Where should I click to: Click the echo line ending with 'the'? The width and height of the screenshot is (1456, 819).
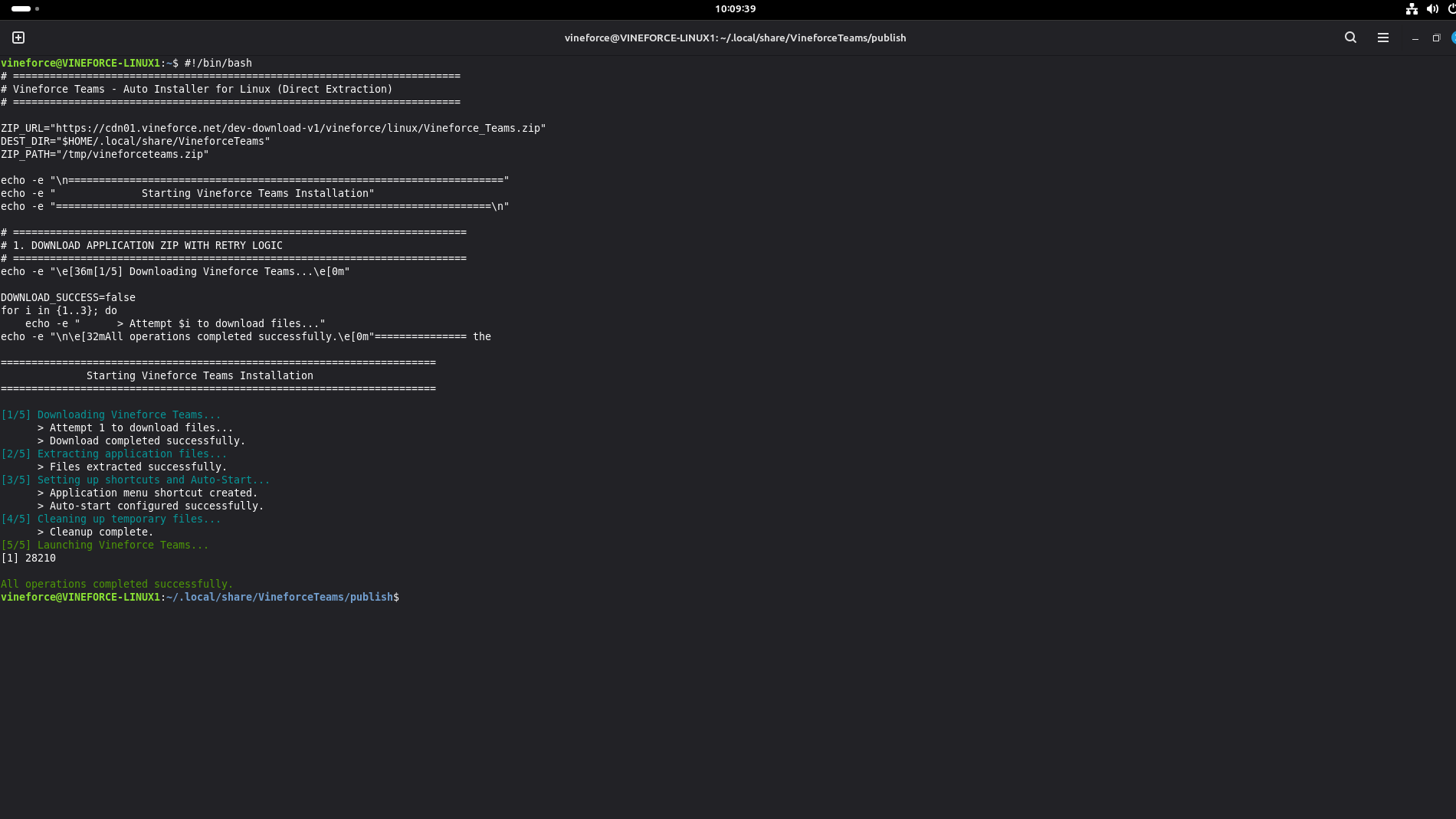point(246,336)
